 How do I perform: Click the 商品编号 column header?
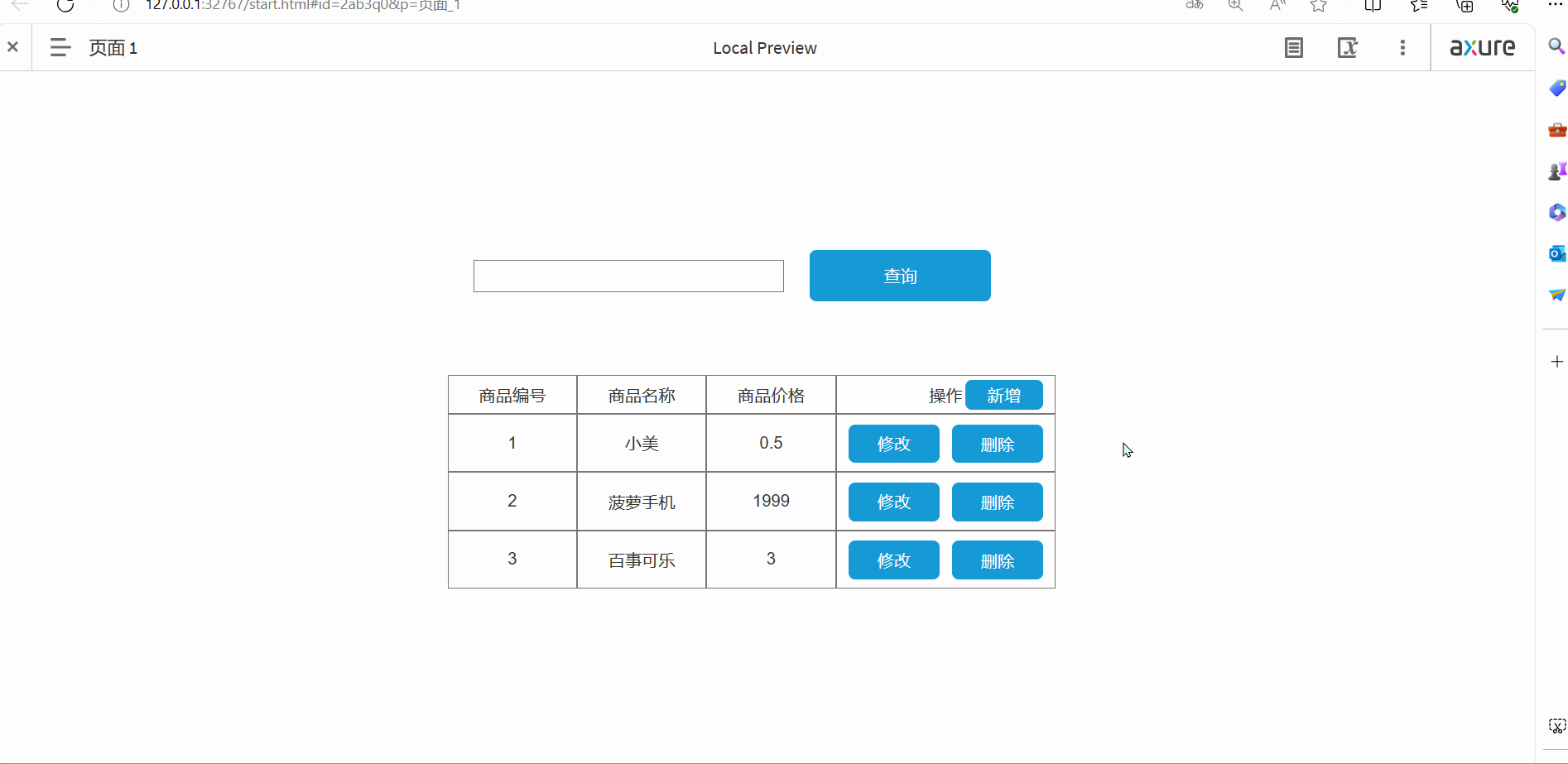[x=512, y=396]
